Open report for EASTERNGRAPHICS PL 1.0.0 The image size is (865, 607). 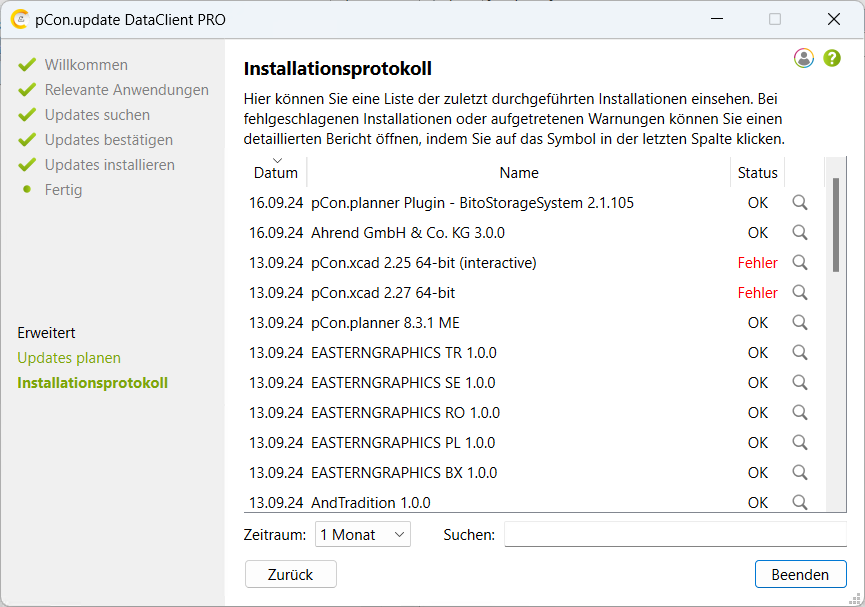(x=800, y=443)
